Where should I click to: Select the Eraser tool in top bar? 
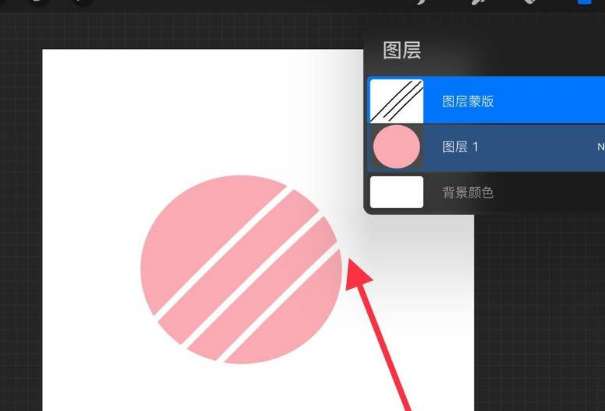530,2
